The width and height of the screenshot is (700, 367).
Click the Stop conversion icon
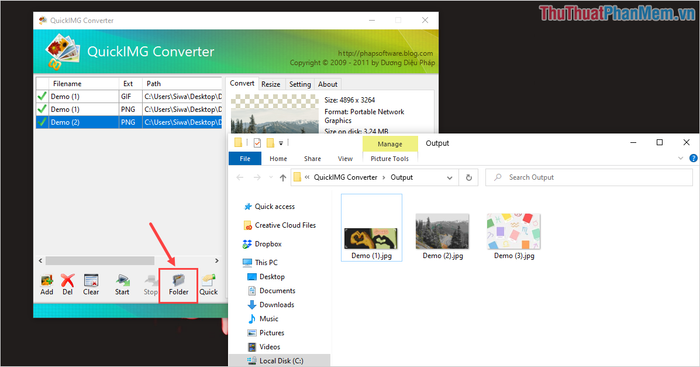[151, 281]
